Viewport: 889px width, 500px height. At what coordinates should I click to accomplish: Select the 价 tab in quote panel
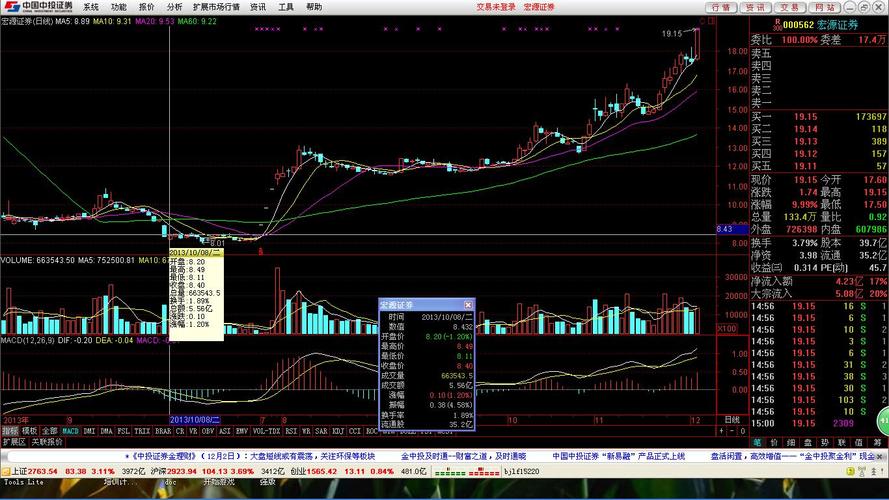click(774, 443)
